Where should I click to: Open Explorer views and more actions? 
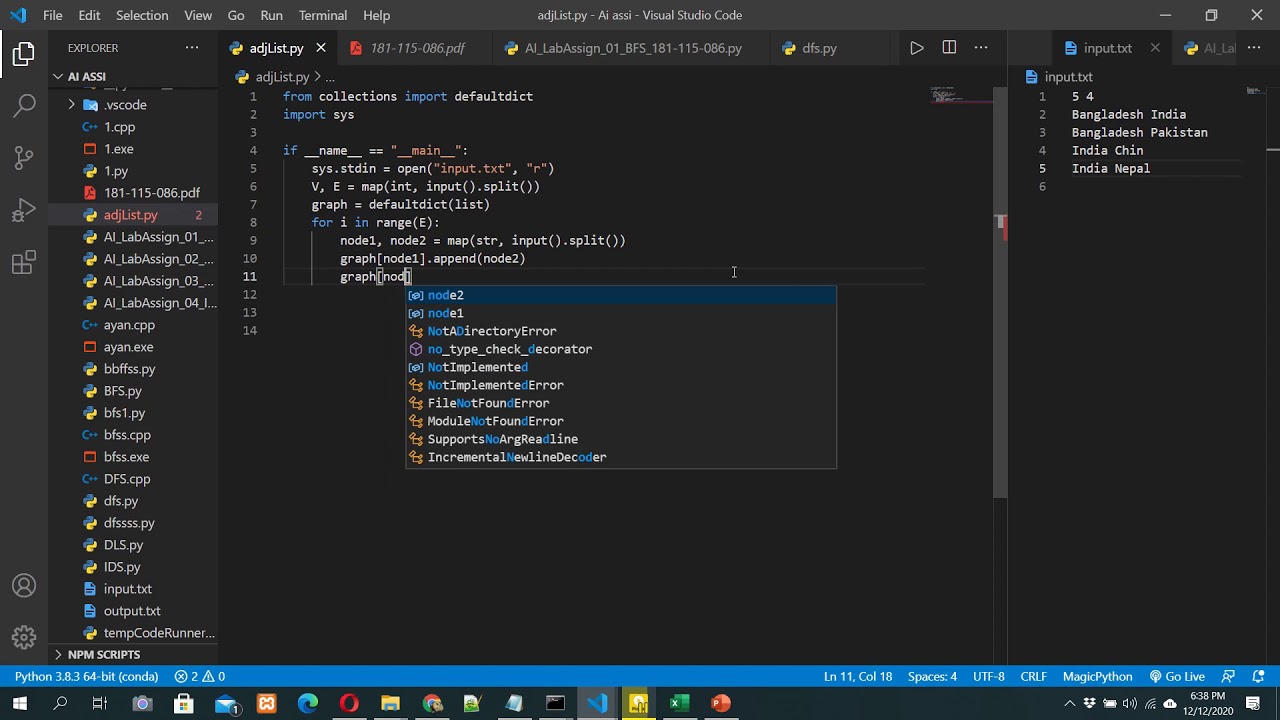click(x=192, y=48)
